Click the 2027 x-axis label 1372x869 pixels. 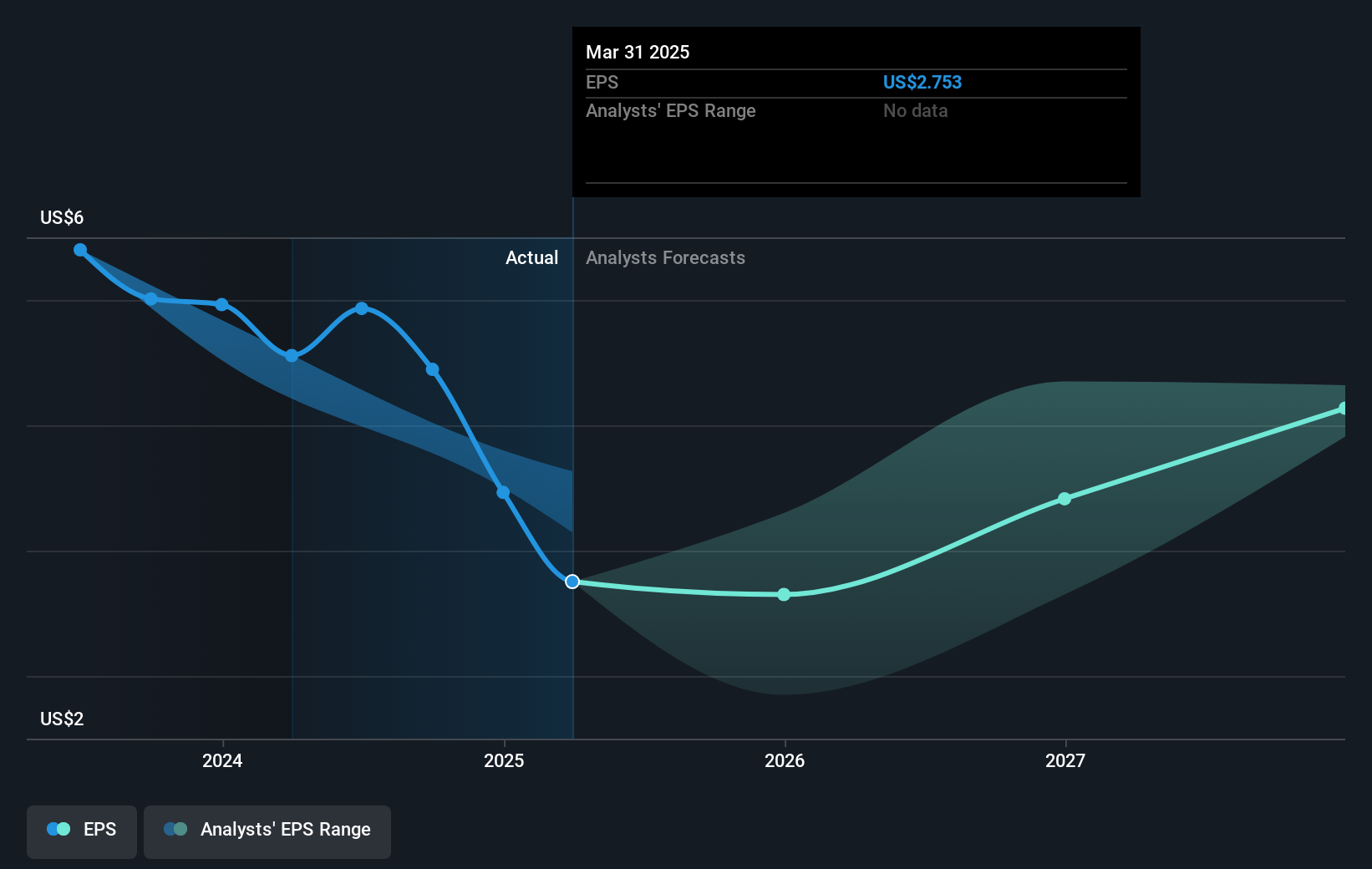tap(1065, 760)
